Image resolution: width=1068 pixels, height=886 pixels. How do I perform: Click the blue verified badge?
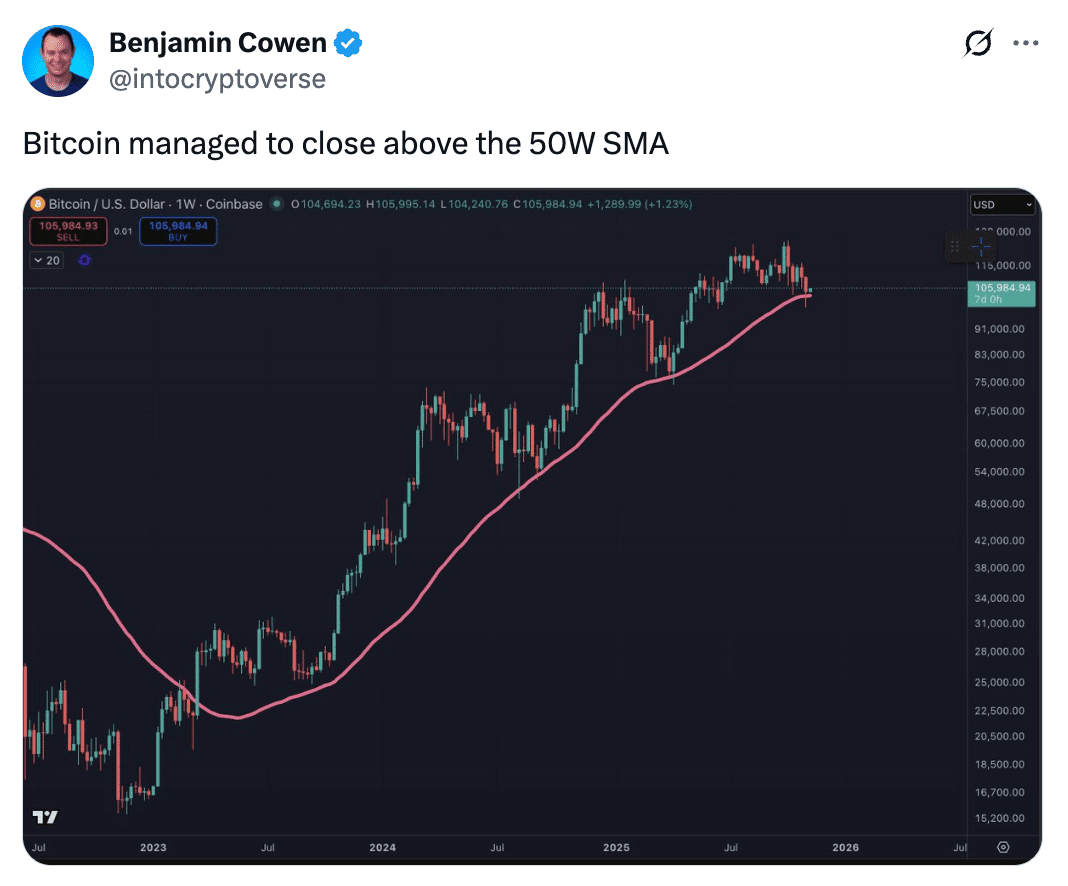(348, 43)
